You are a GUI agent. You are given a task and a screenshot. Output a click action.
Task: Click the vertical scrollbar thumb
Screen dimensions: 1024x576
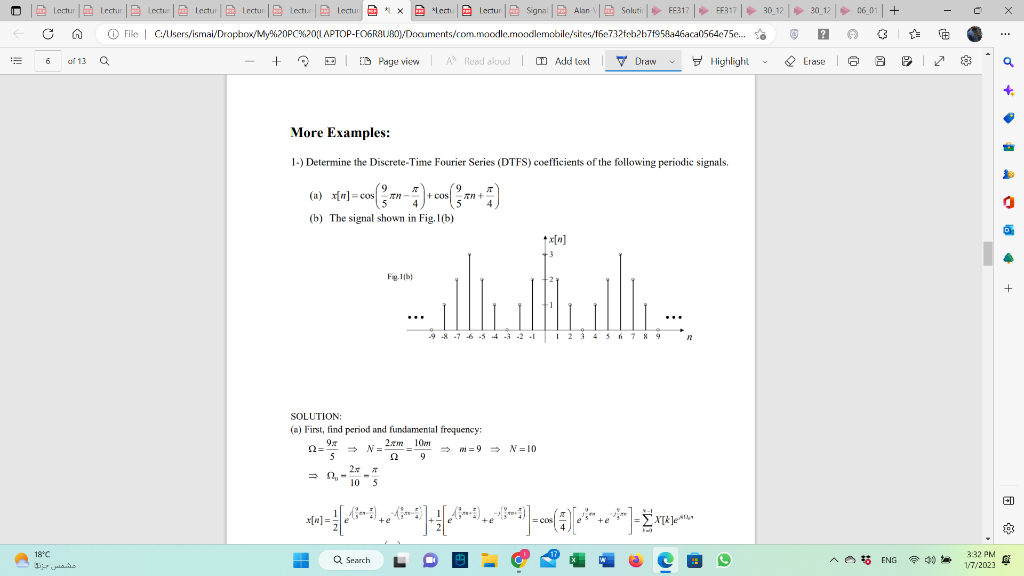click(x=987, y=253)
